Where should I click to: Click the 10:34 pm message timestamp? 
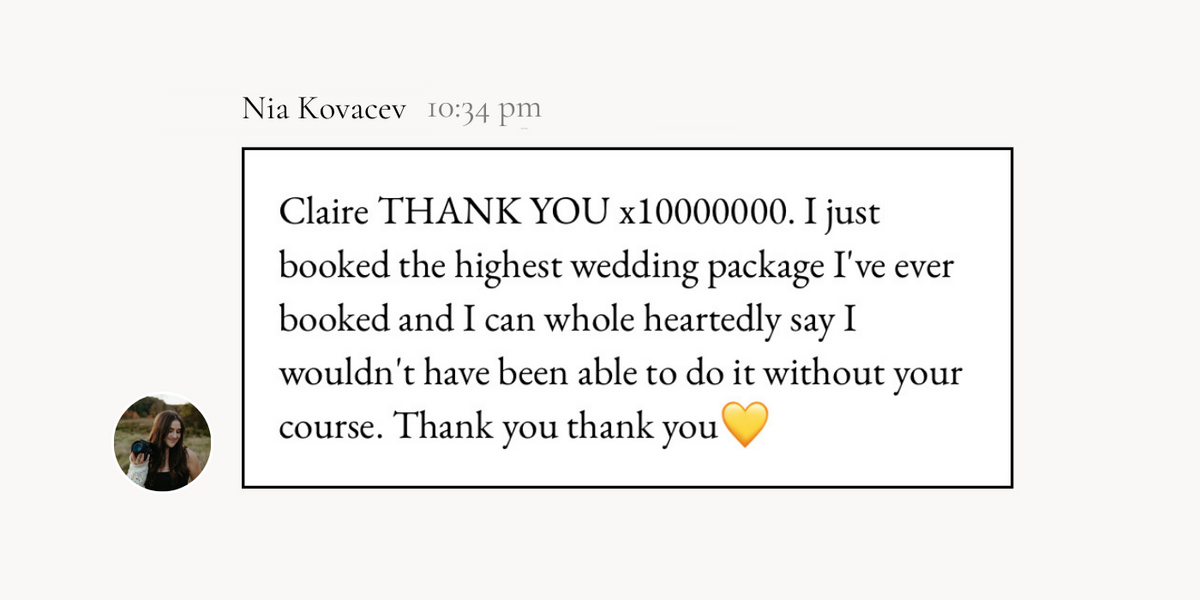[484, 109]
